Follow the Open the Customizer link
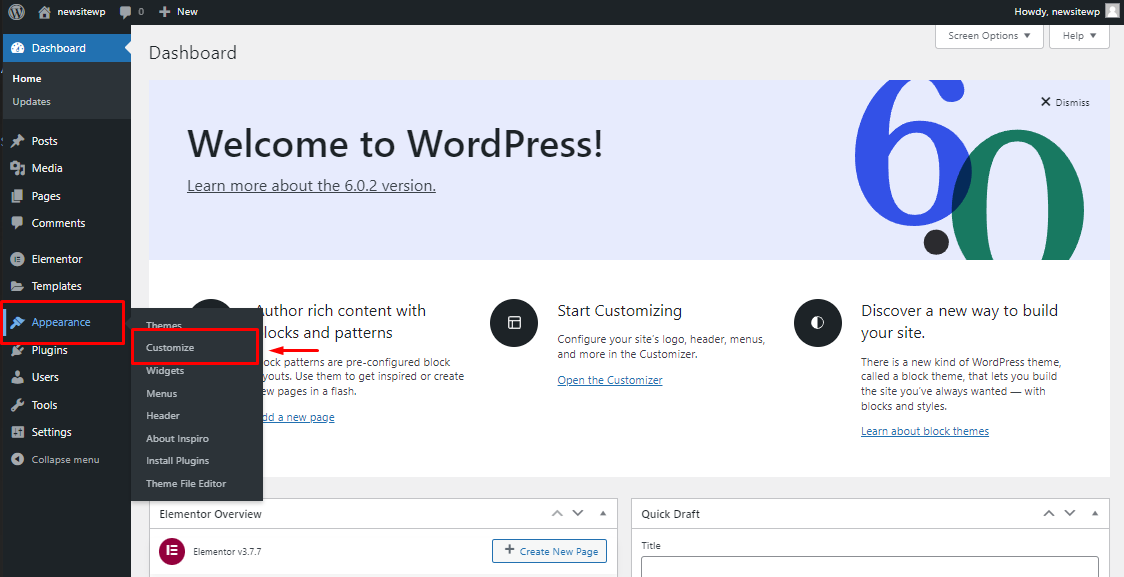Screen dimensions: 1124x577 [610, 379]
